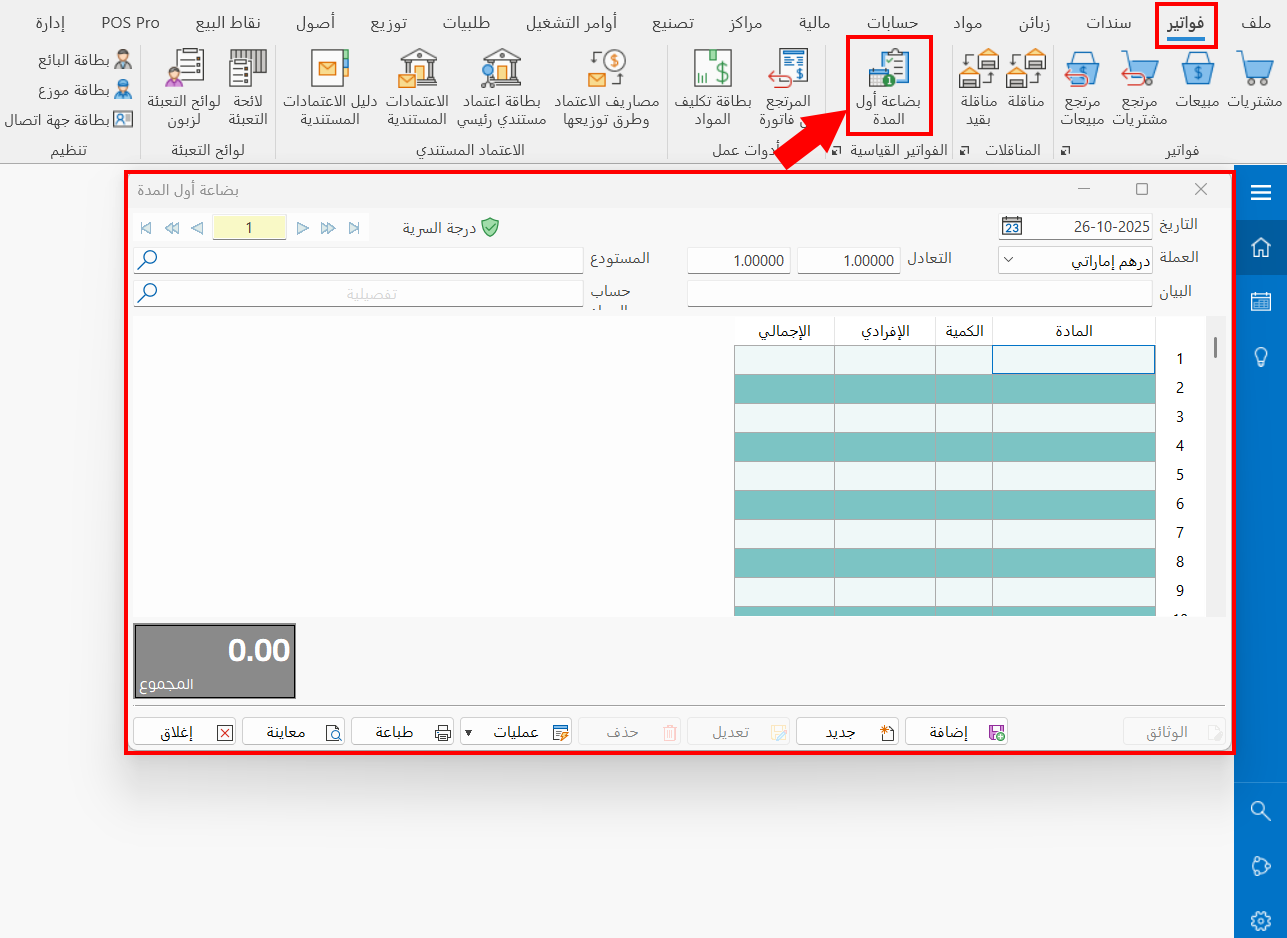
Task: Click the grid vertical scrollbar
Action: tap(1215, 470)
